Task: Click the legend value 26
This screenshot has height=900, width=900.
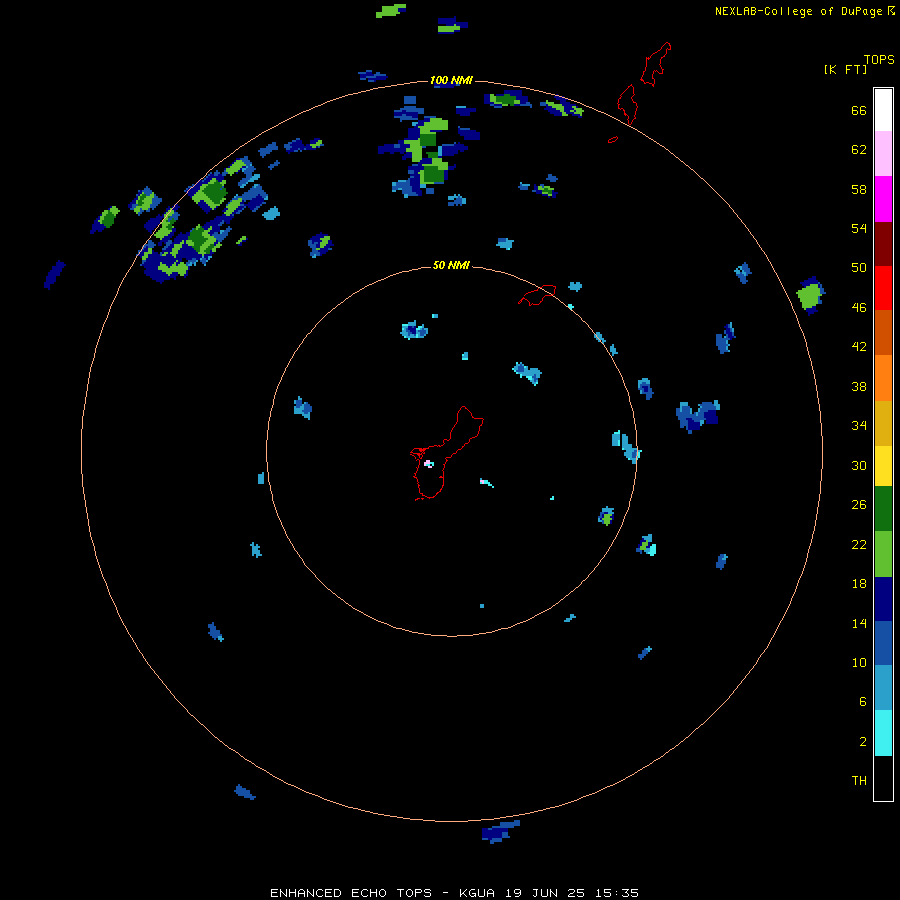Action: coord(859,505)
